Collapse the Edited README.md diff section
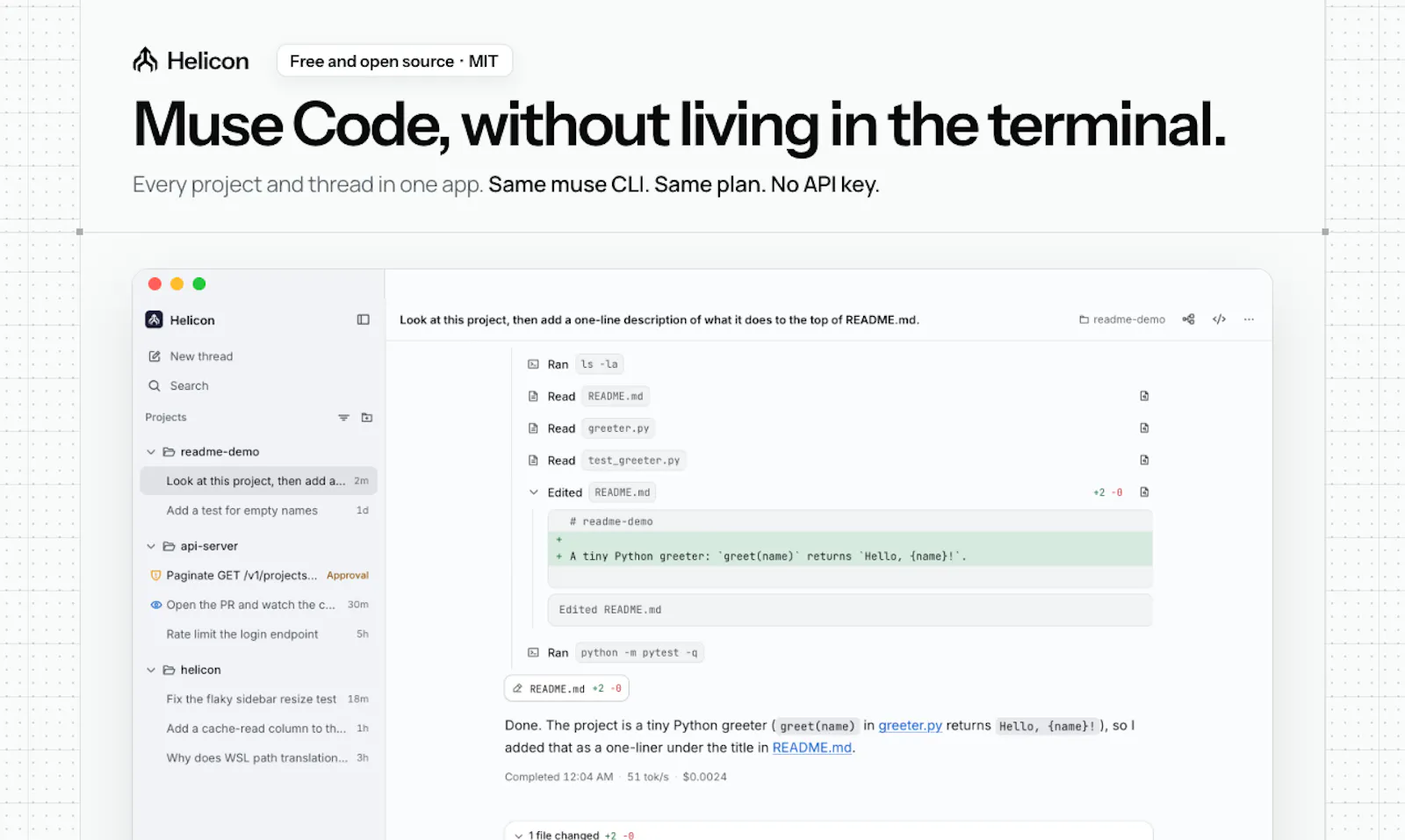The width and height of the screenshot is (1405, 840). tap(533, 492)
